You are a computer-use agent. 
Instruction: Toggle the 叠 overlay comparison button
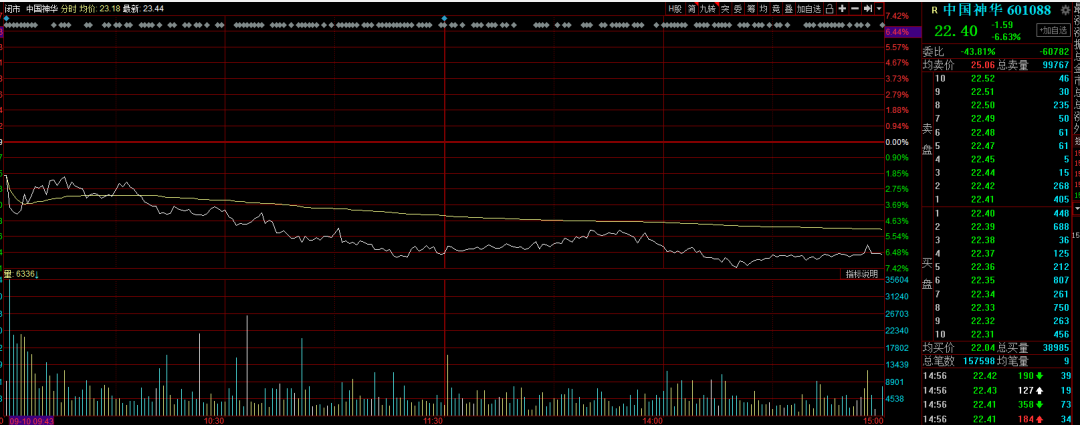(x=788, y=9)
